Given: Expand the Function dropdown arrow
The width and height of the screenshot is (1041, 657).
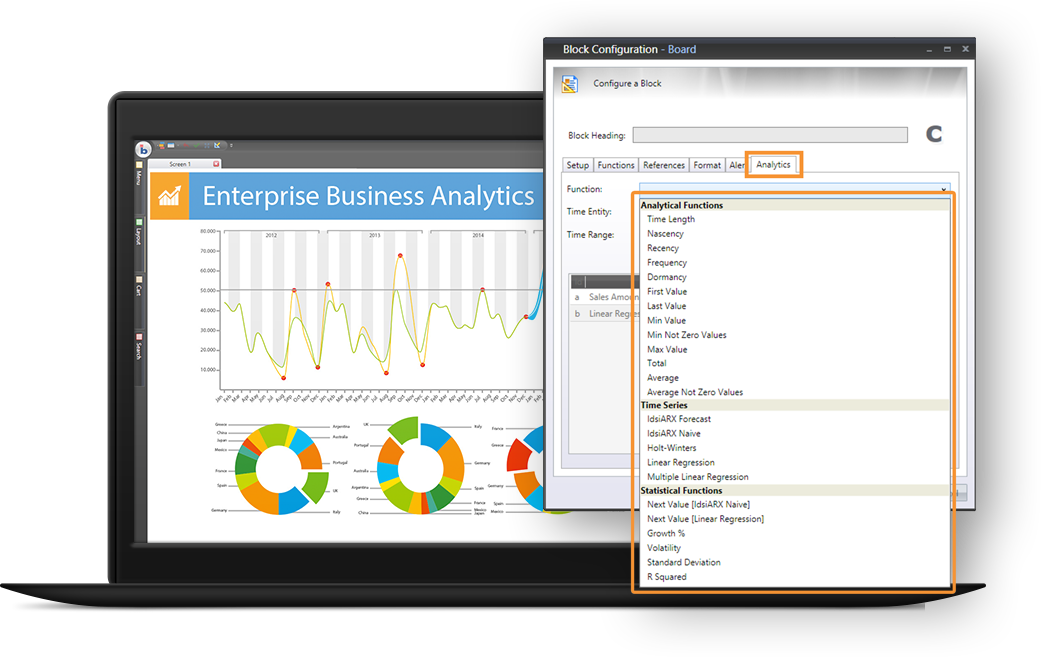Looking at the screenshot, I should [x=943, y=189].
